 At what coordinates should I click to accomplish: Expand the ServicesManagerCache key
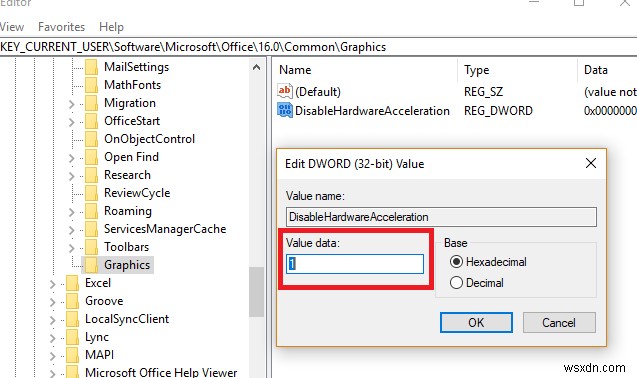coord(72,230)
